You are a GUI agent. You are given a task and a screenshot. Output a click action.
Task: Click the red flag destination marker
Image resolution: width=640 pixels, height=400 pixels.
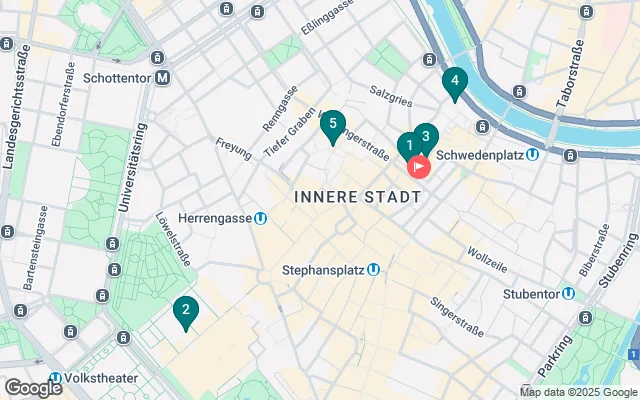[419, 167]
